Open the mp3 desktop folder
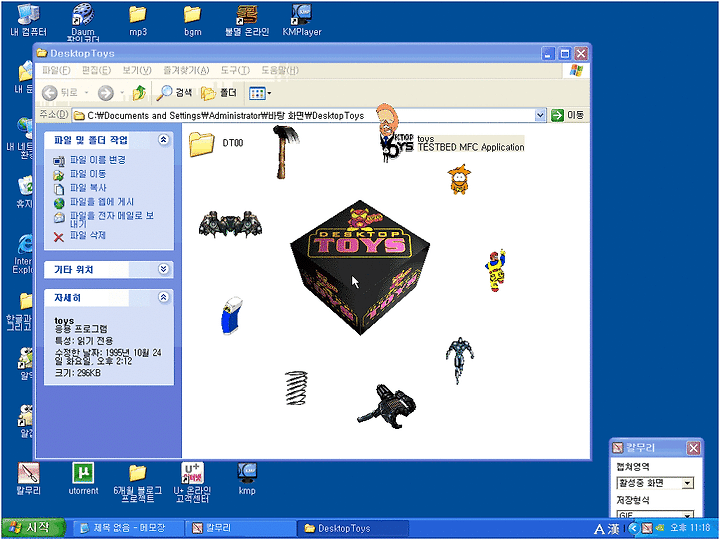The image size is (720, 540). tap(138, 20)
